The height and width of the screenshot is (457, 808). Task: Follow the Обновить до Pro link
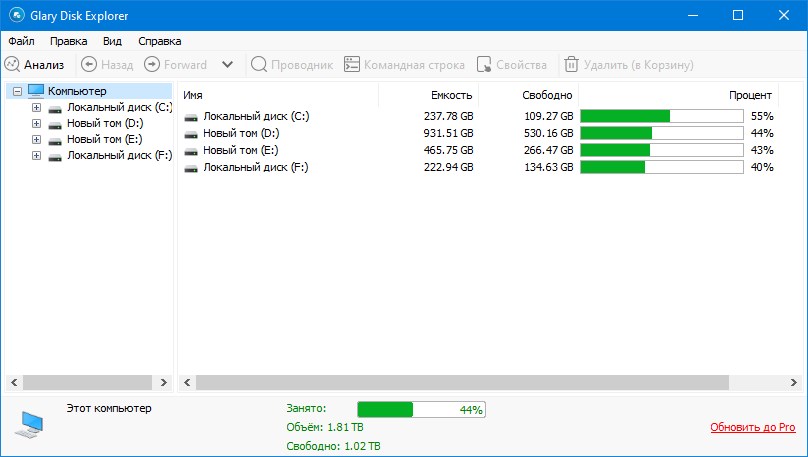point(752,427)
